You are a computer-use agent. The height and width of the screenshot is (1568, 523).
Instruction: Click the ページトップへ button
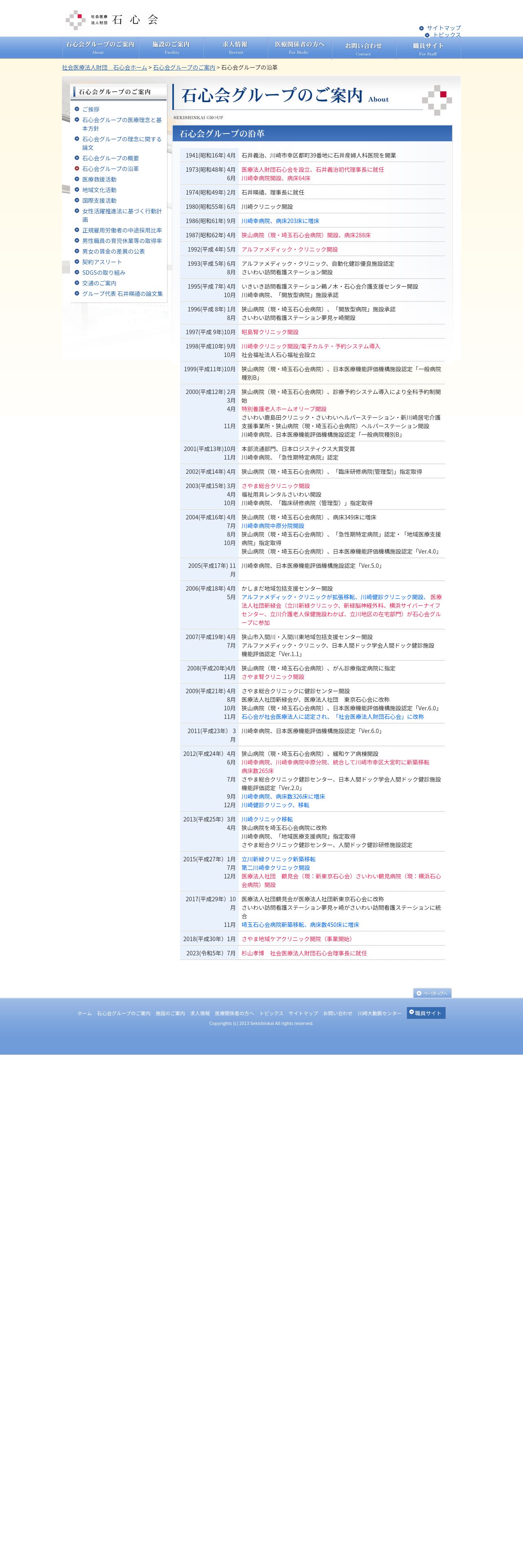pos(432,993)
